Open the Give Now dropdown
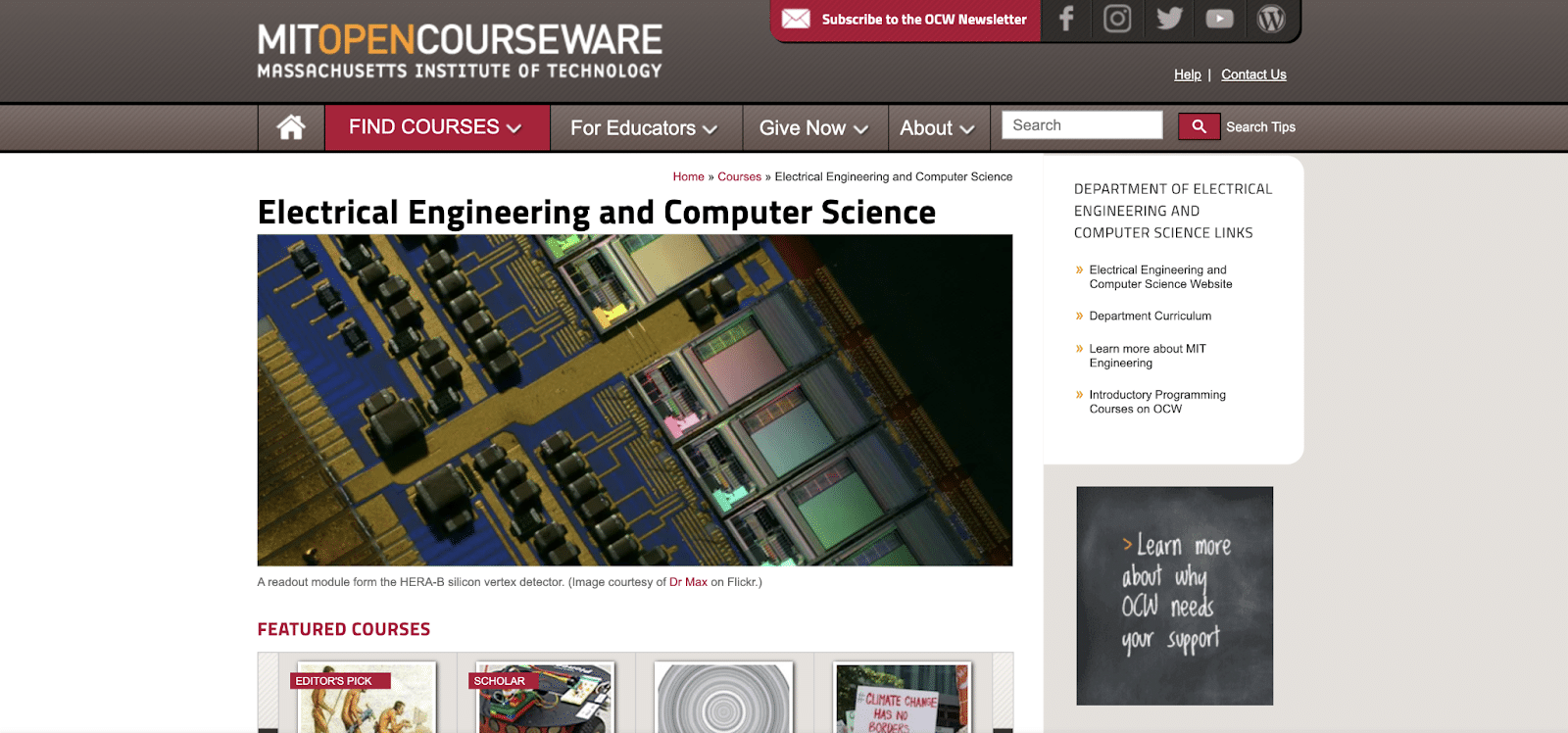Screen dimensions: 1568x733 tap(813, 128)
